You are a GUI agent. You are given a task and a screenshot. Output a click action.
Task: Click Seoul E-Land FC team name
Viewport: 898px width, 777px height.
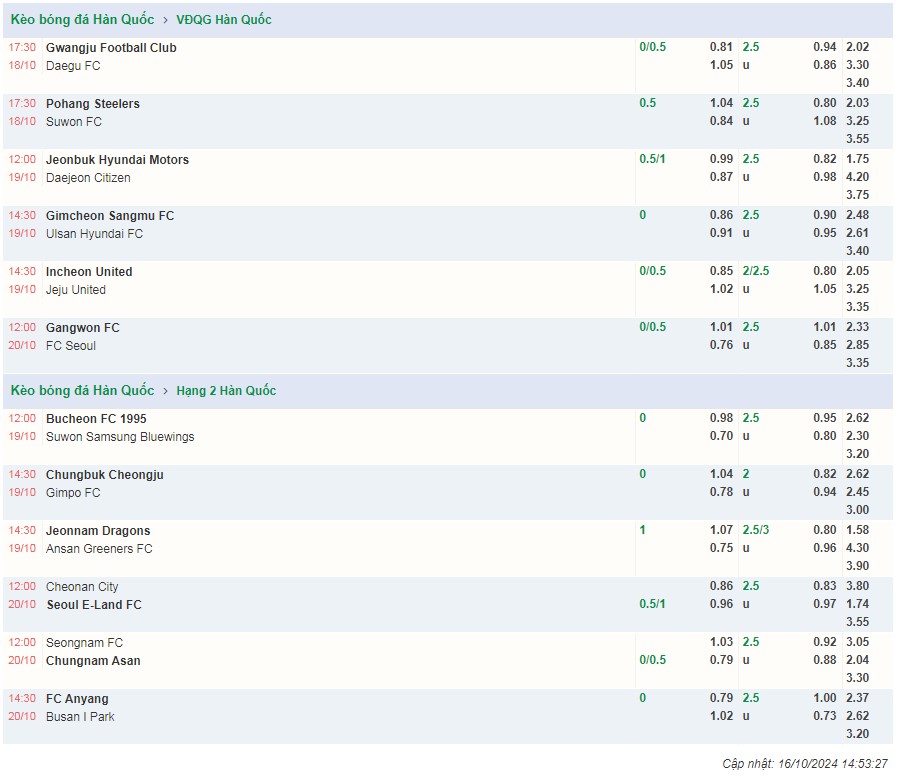(94, 605)
